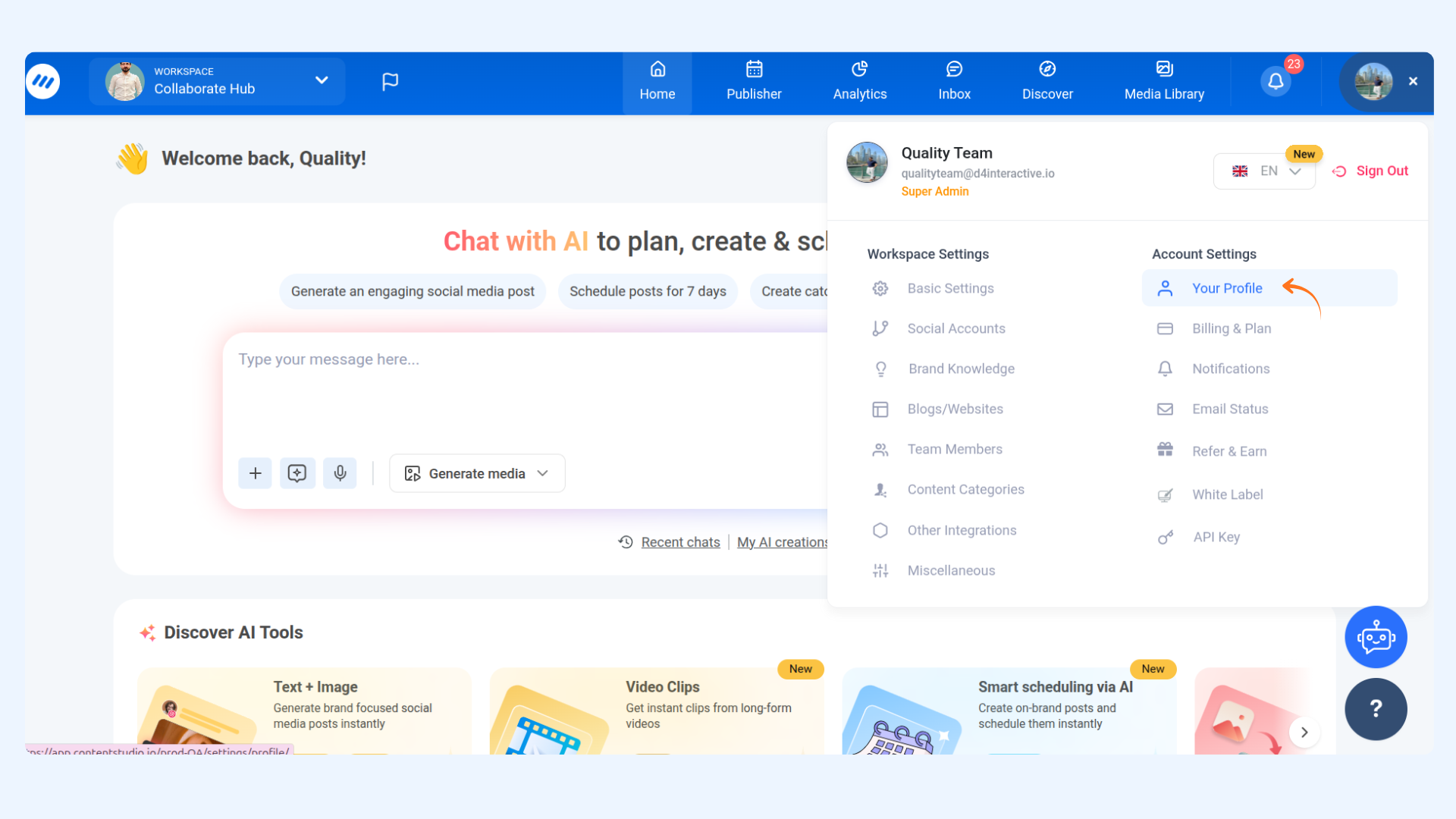
Task: Open Social Accounts settings
Action: tap(955, 328)
